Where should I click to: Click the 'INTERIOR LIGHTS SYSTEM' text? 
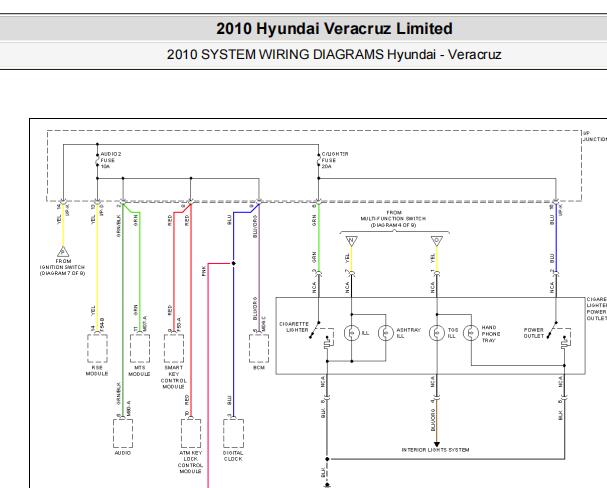[x=436, y=450]
